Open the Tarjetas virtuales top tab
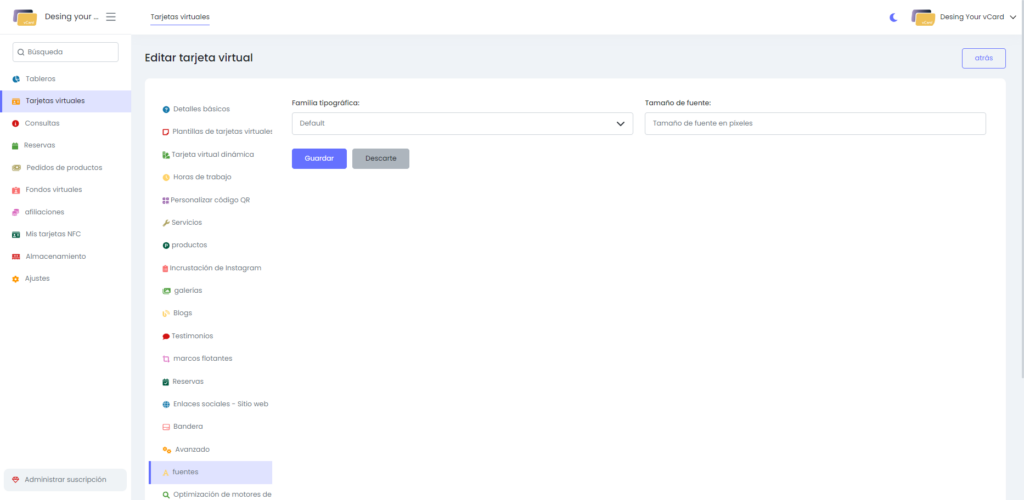 [180, 17]
